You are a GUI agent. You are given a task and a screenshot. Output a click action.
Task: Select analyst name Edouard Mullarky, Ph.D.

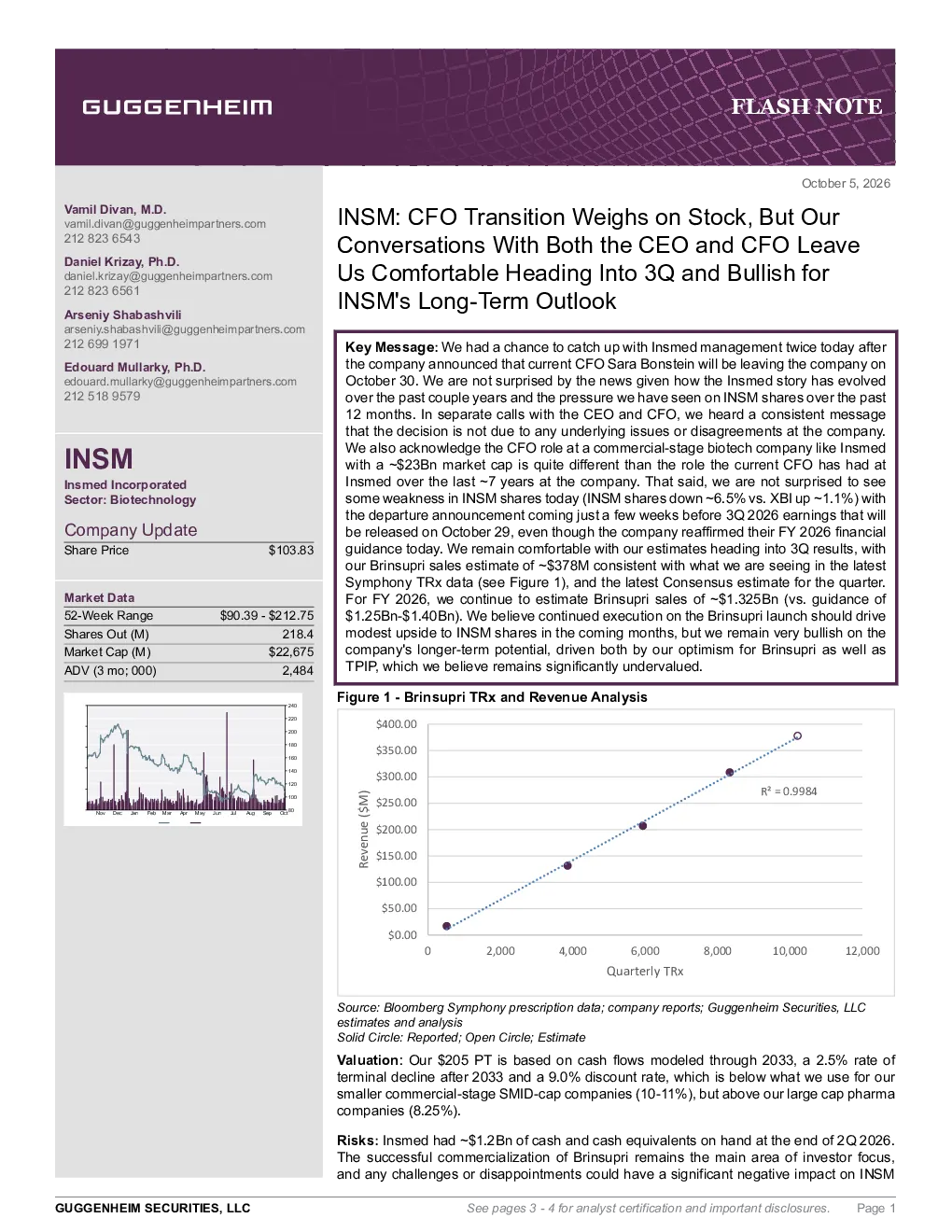134,368
